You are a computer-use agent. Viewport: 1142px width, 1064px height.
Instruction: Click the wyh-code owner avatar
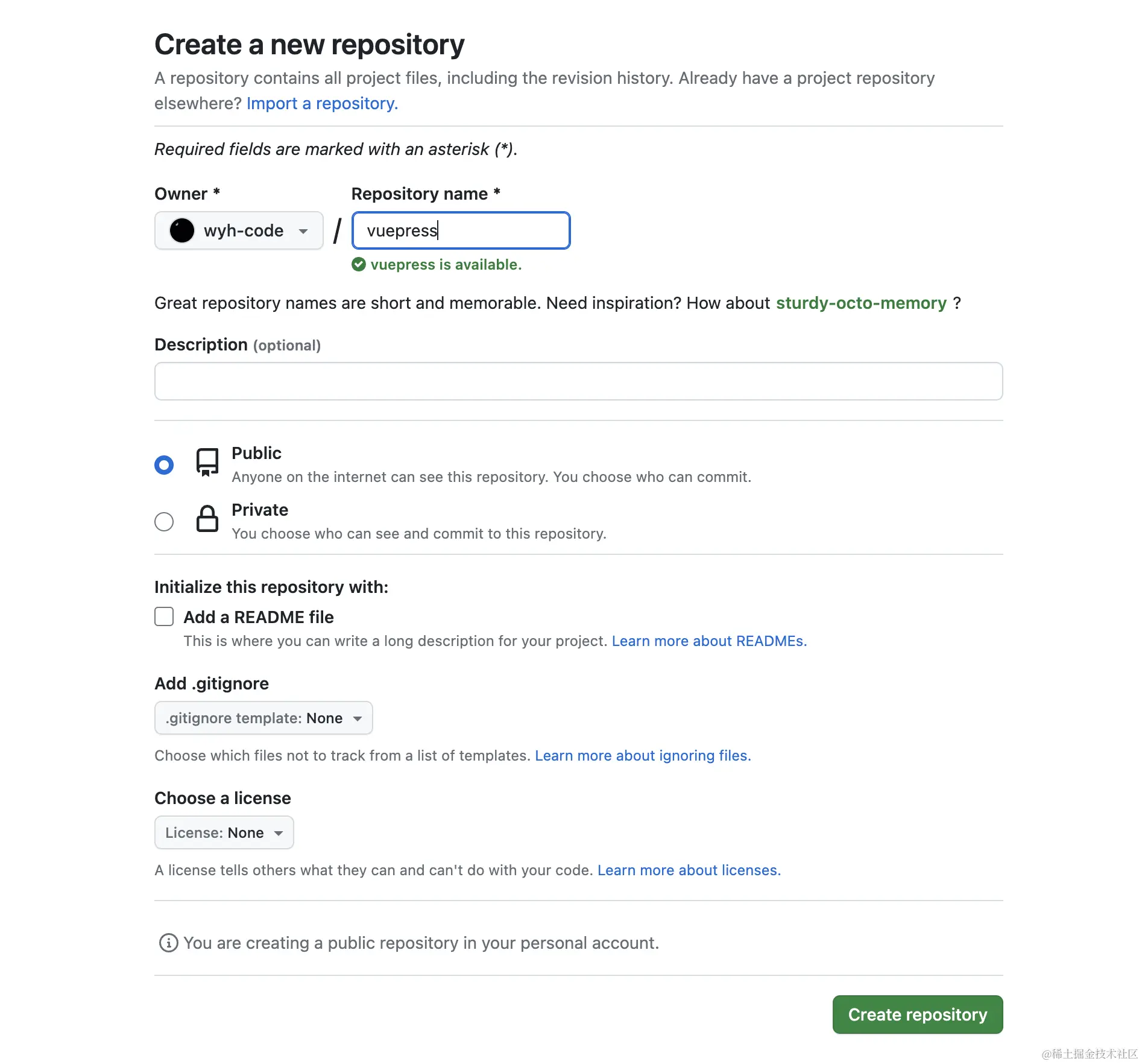click(x=181, y=230)
